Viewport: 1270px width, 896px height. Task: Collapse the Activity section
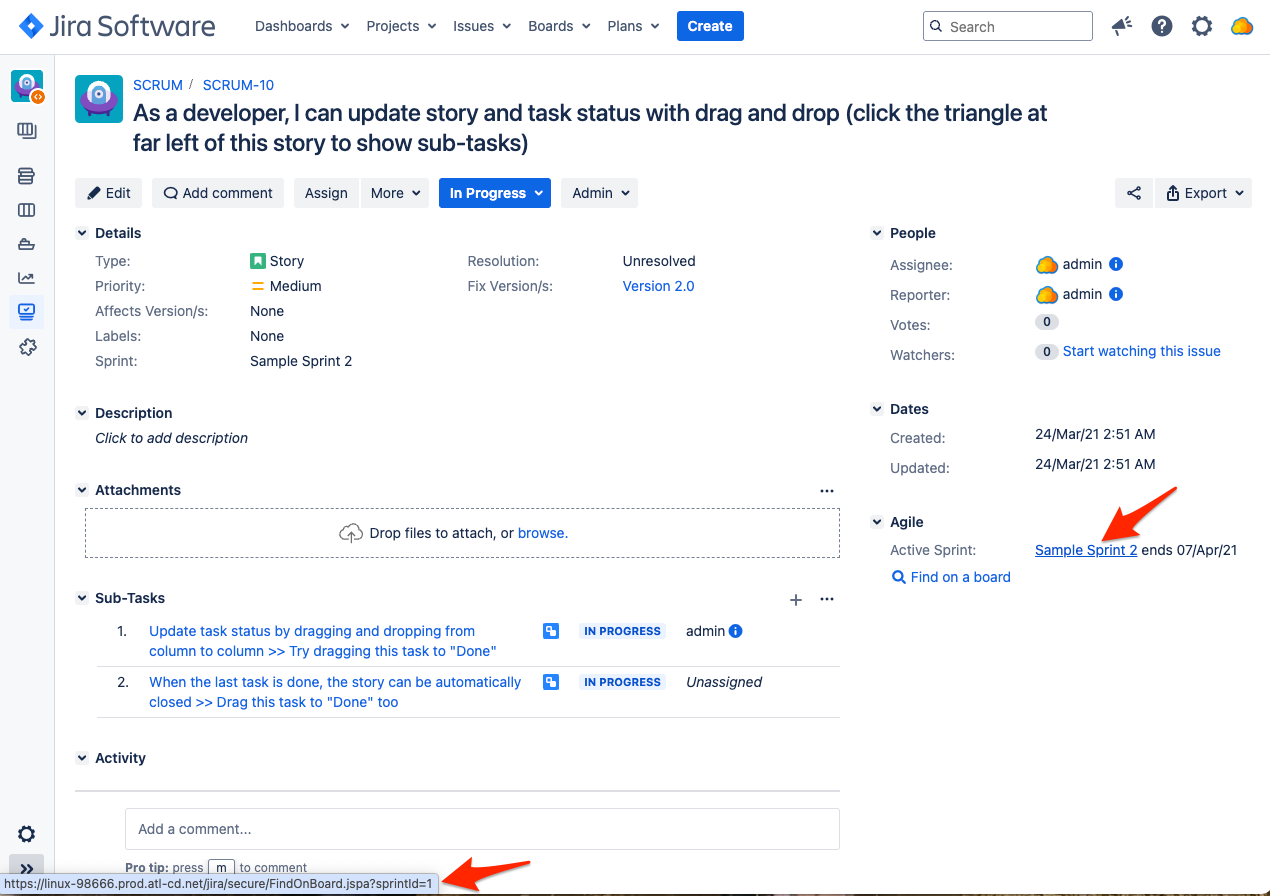(82, 758)
